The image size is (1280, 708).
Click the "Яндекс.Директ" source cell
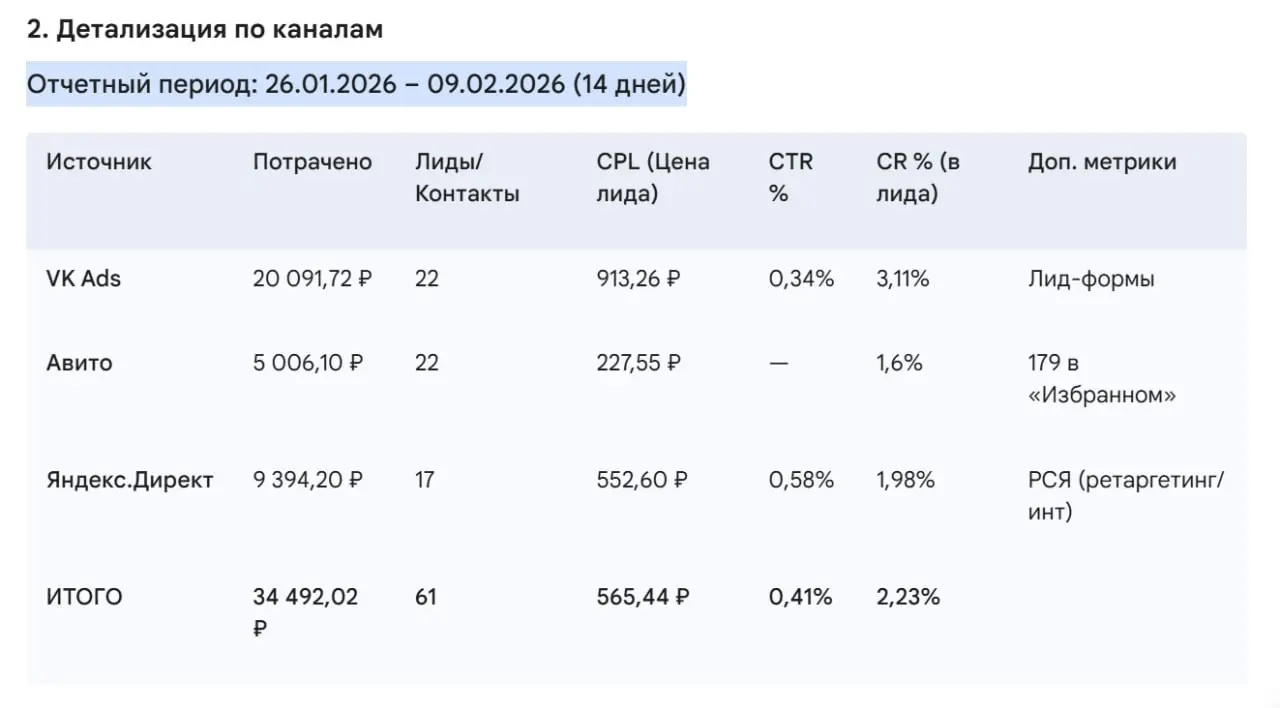(x=130, y=480)
